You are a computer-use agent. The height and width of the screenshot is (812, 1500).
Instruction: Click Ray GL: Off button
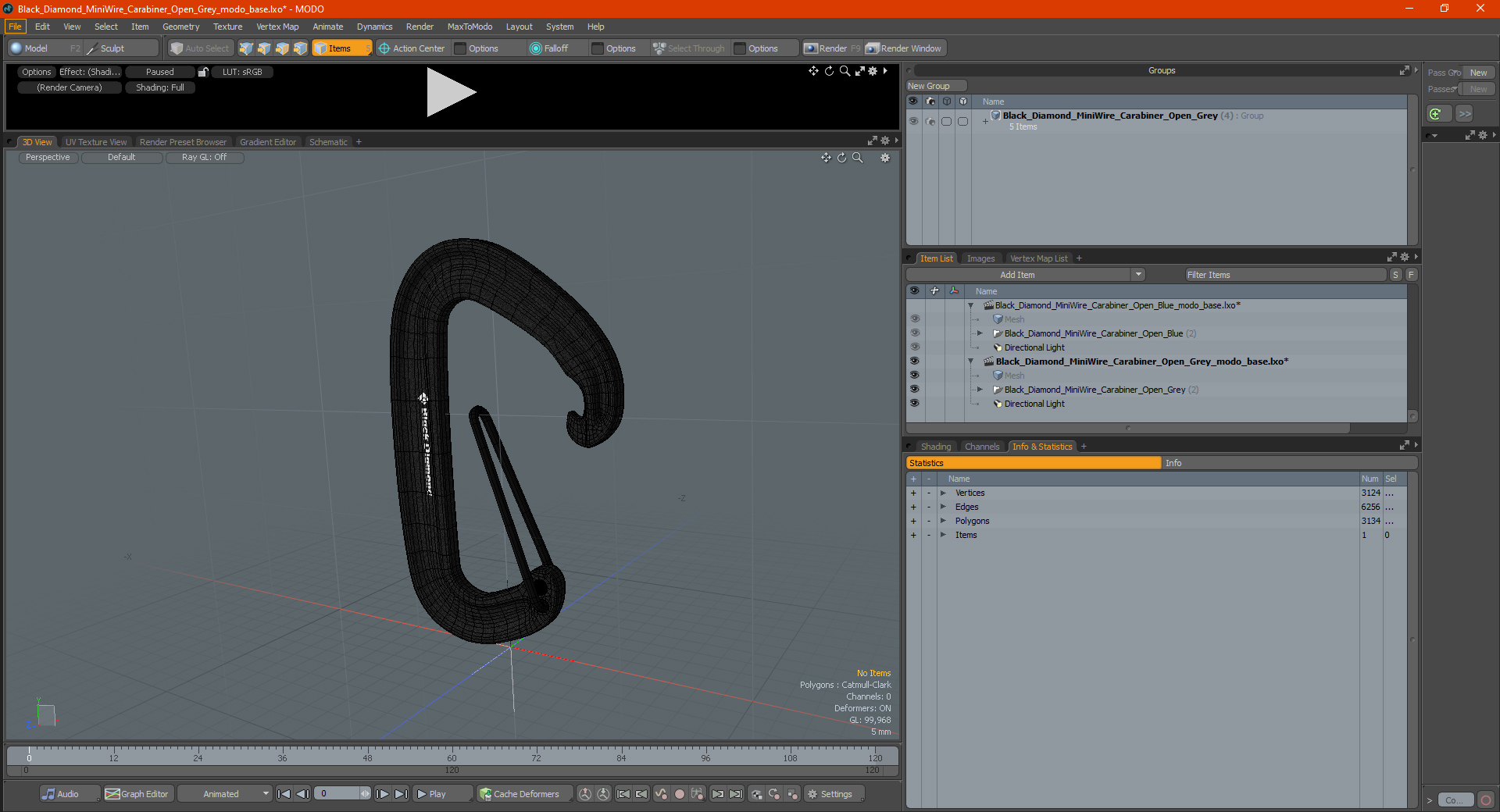pos(205,158)
